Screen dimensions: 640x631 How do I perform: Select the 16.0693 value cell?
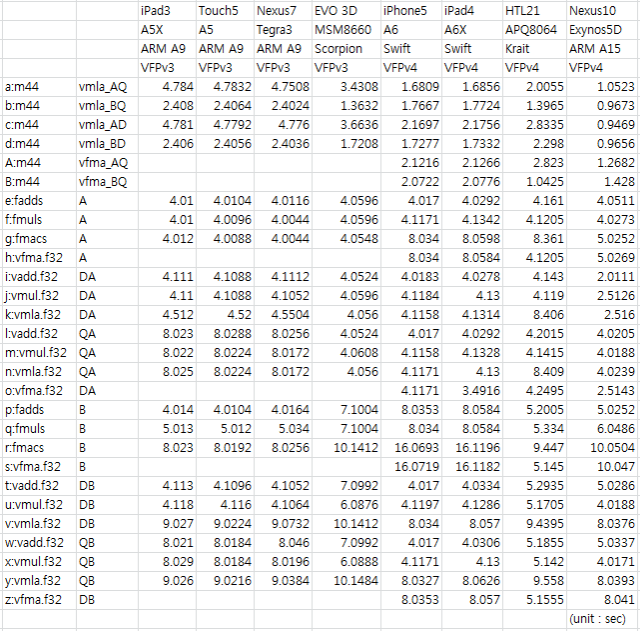(x=411, y=448)
